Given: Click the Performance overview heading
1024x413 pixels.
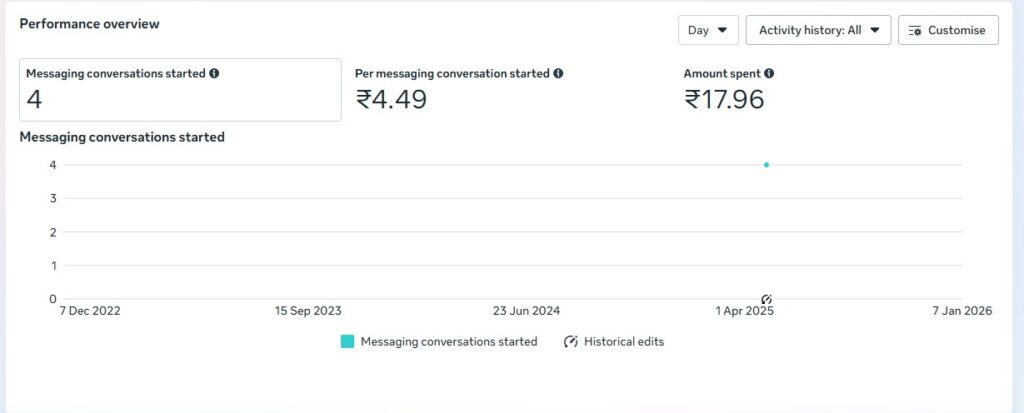Looking at the screenshot, I should click(x=89, y=23).
